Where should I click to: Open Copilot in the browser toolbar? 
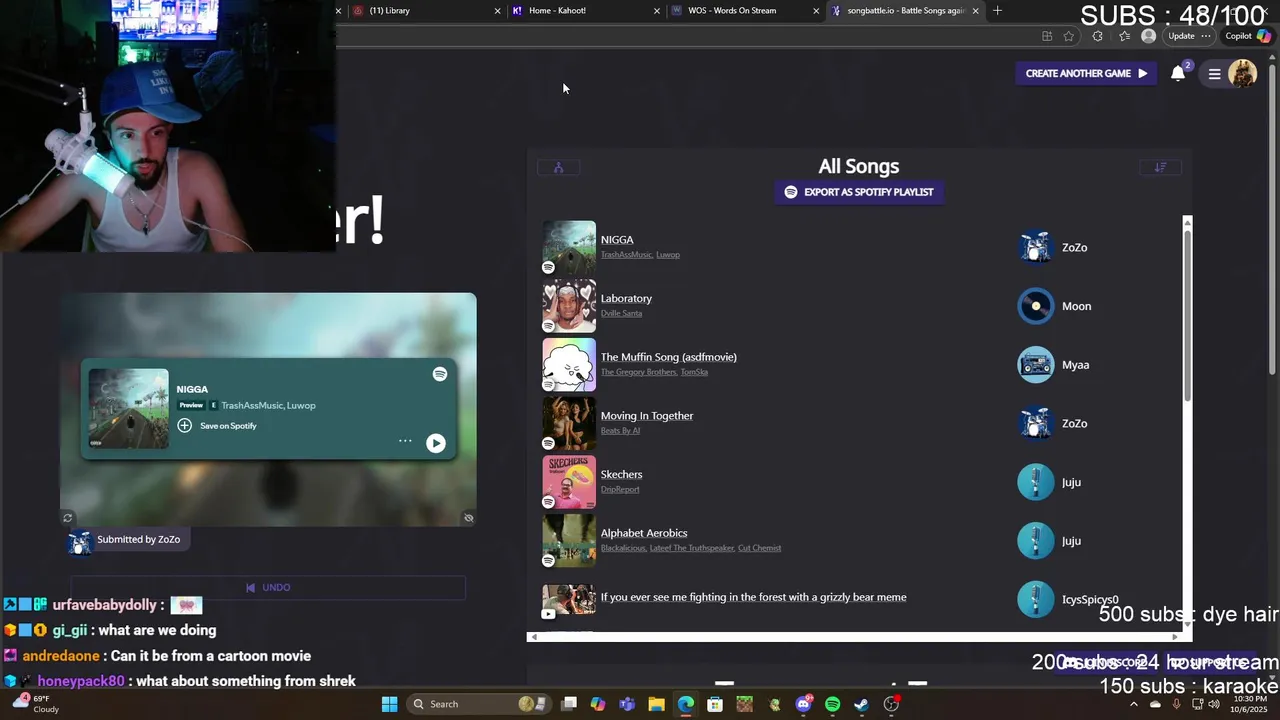click(x=1248, y=36)
